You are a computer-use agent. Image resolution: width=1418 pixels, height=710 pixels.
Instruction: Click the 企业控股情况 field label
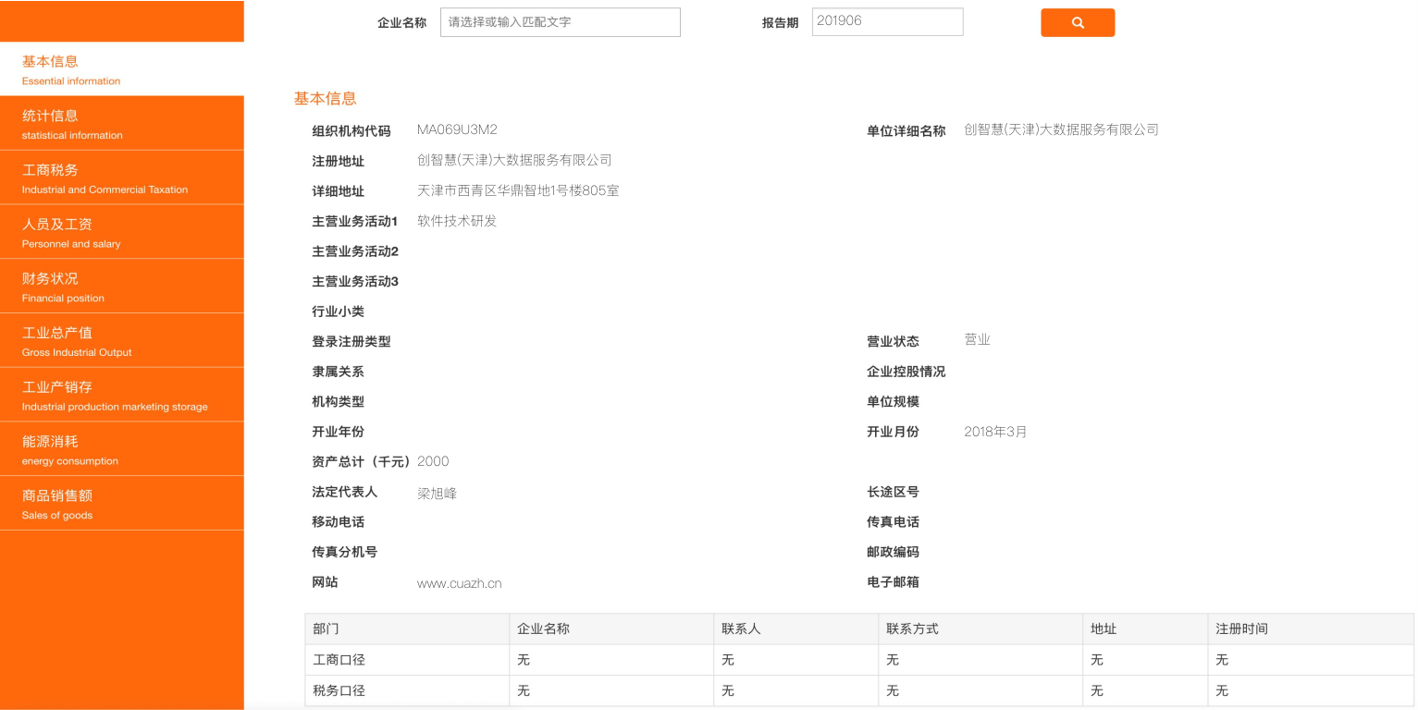906,372
